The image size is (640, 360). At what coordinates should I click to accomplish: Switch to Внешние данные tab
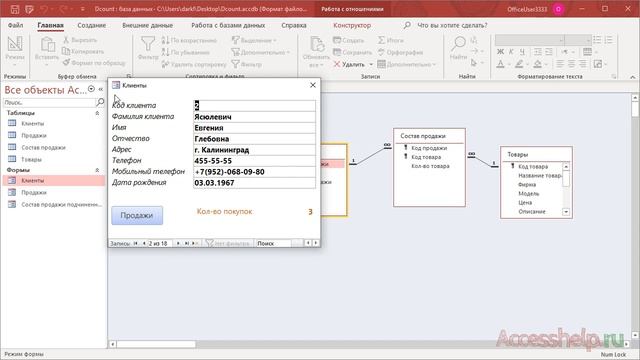point(147,25)
